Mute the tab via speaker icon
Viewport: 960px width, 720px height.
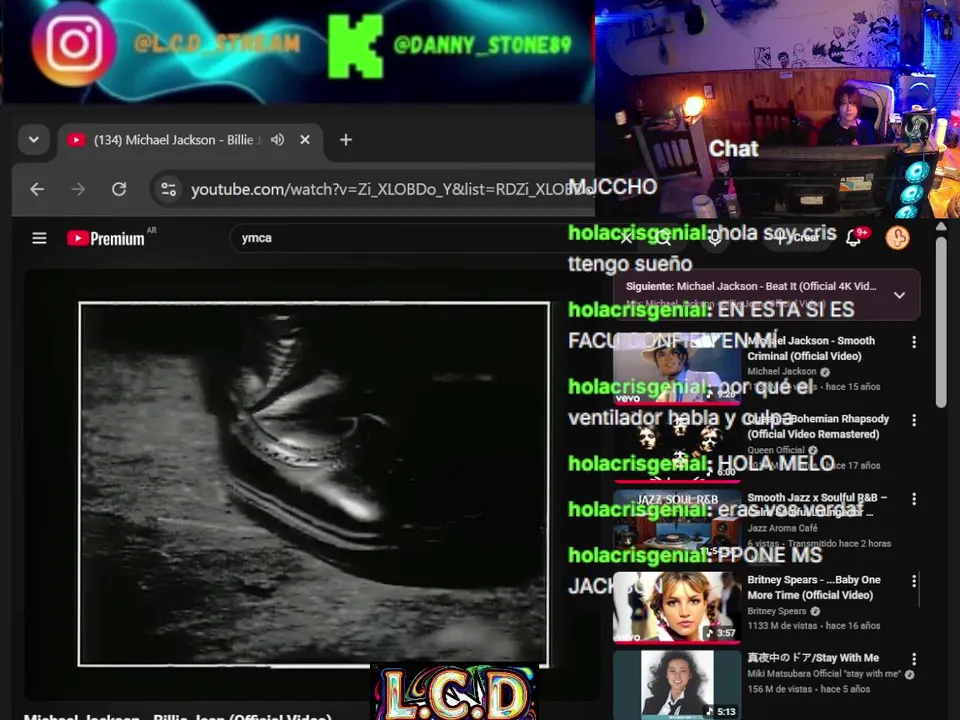click(x=277, y=140)
